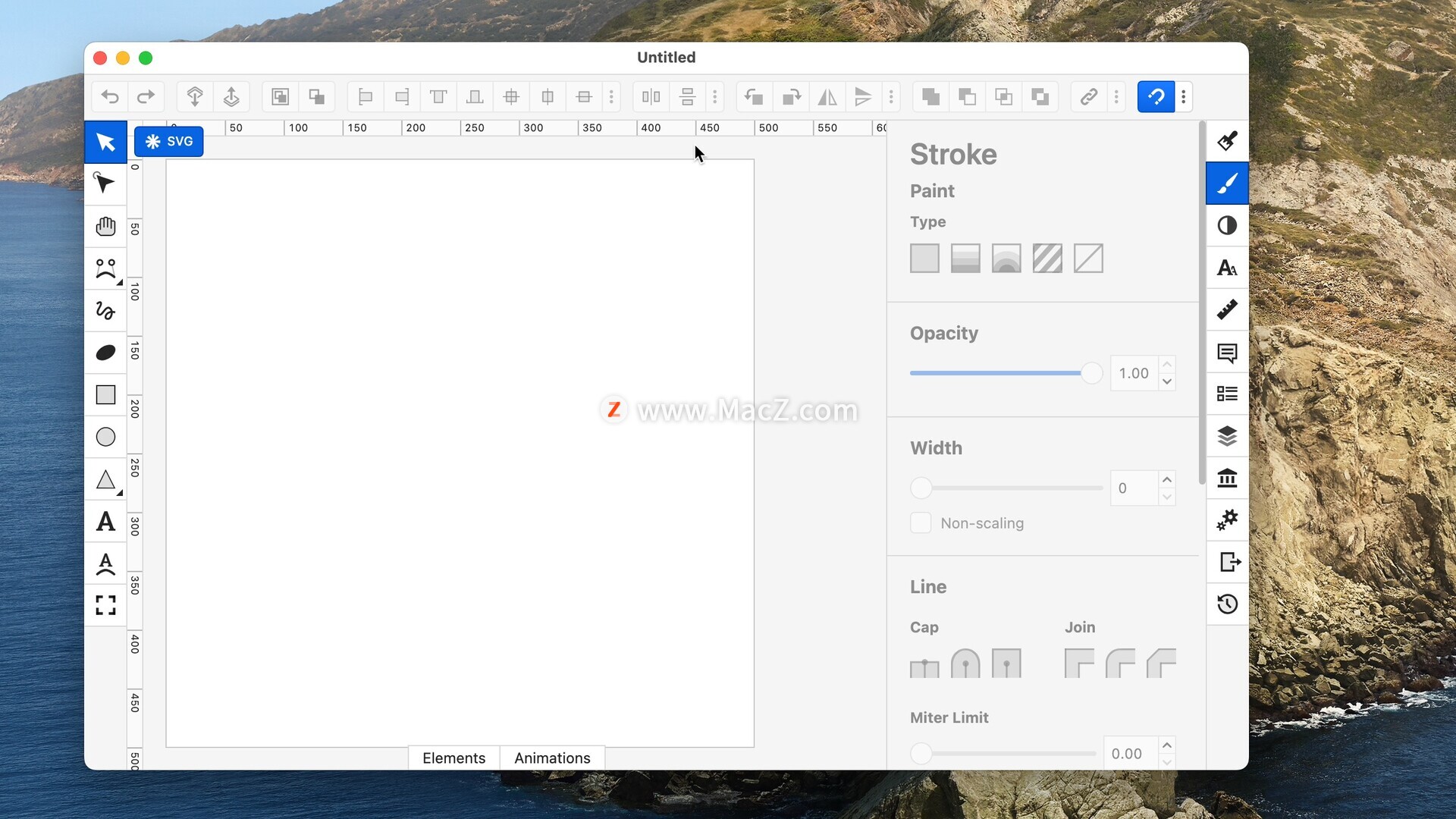The image size is (1456, 819).
Task: Click the Ungroup toolbar icon
Action: point(316,96)
